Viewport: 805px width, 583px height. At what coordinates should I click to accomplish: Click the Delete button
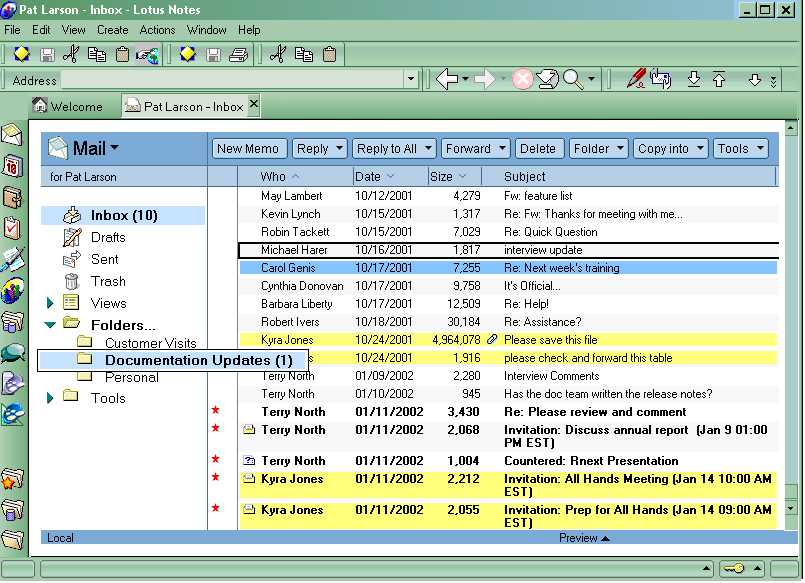pyautogui.click(x=538, y=149)
